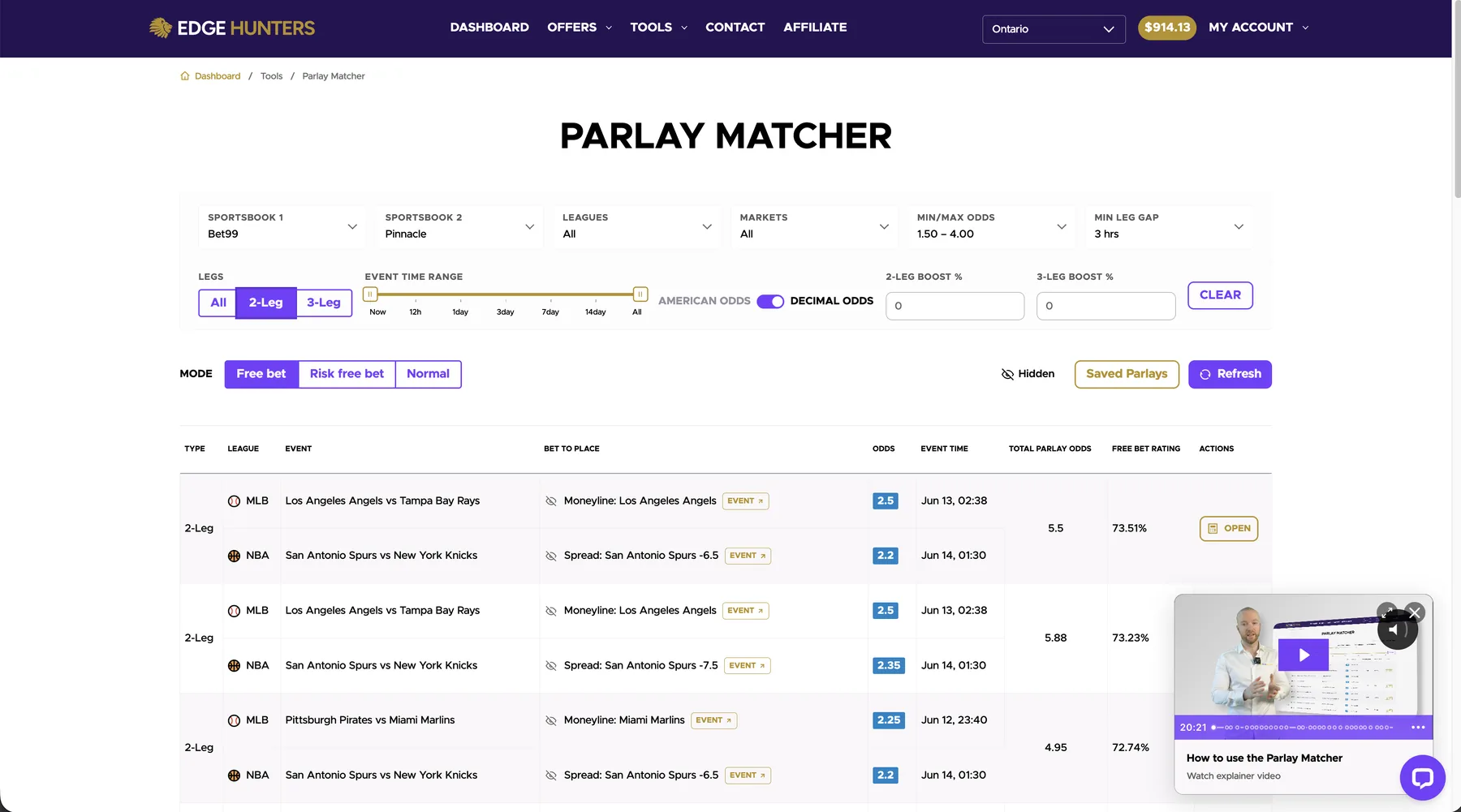Switch mode to Normal

point(428,374)
